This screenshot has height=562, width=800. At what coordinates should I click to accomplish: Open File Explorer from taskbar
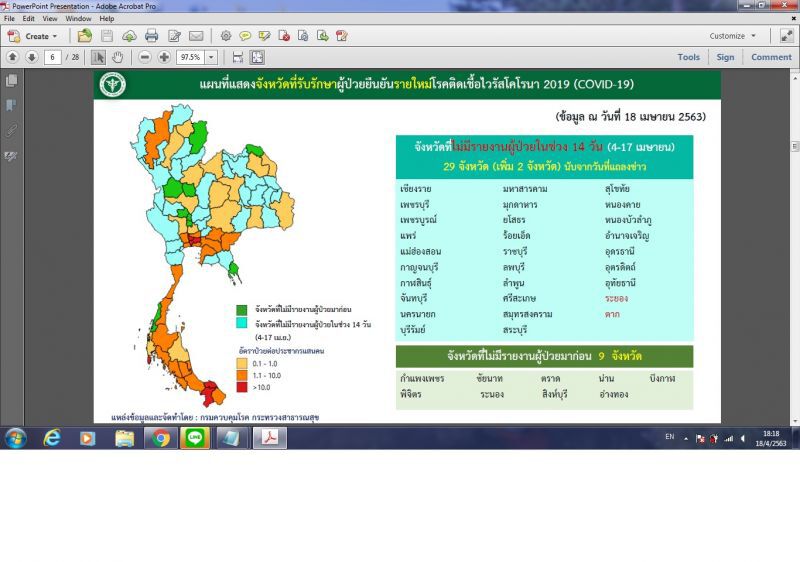(124, 438)
